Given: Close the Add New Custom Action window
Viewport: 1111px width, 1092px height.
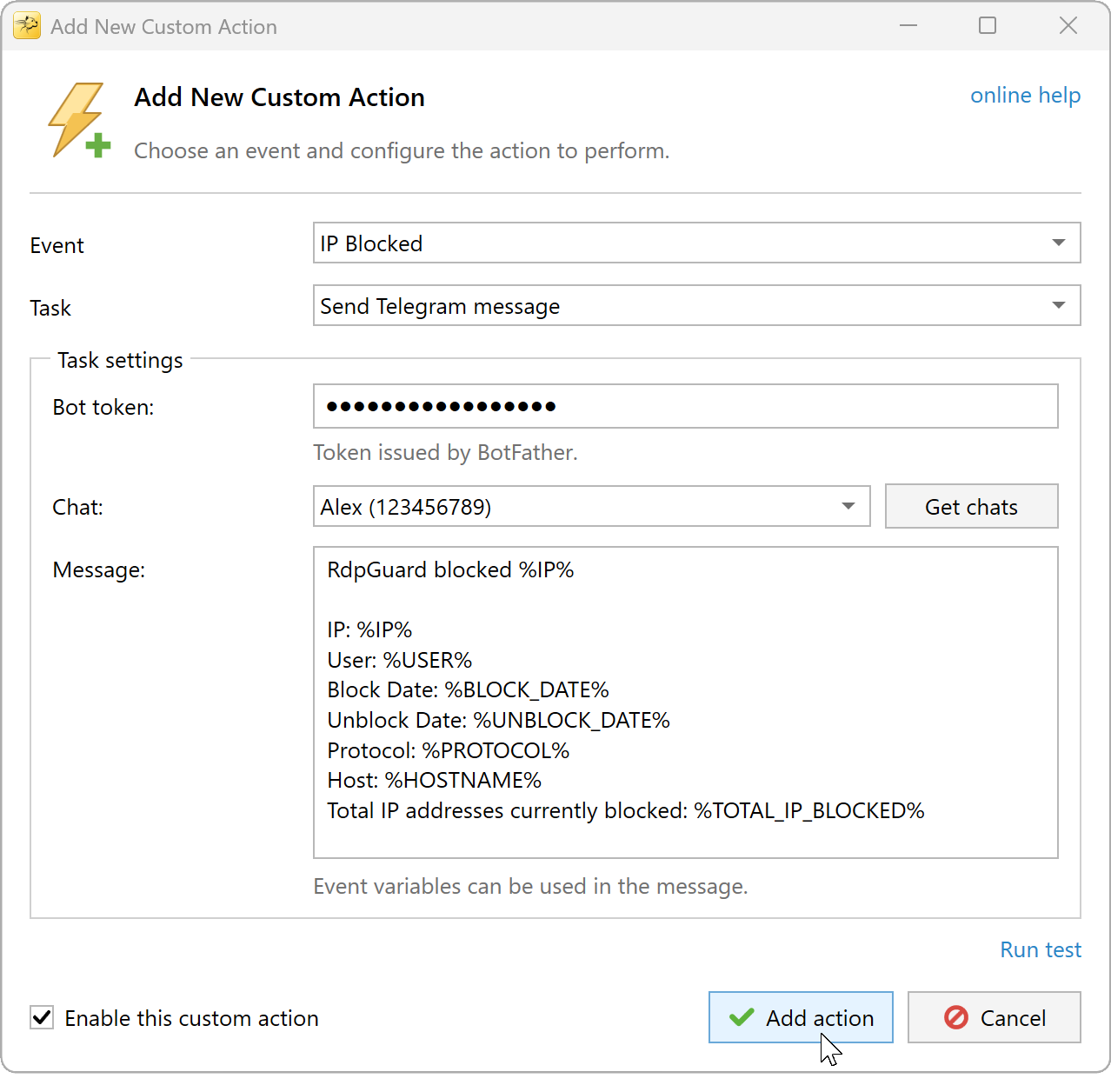Looking at the screenshot, I should 1068,26.
